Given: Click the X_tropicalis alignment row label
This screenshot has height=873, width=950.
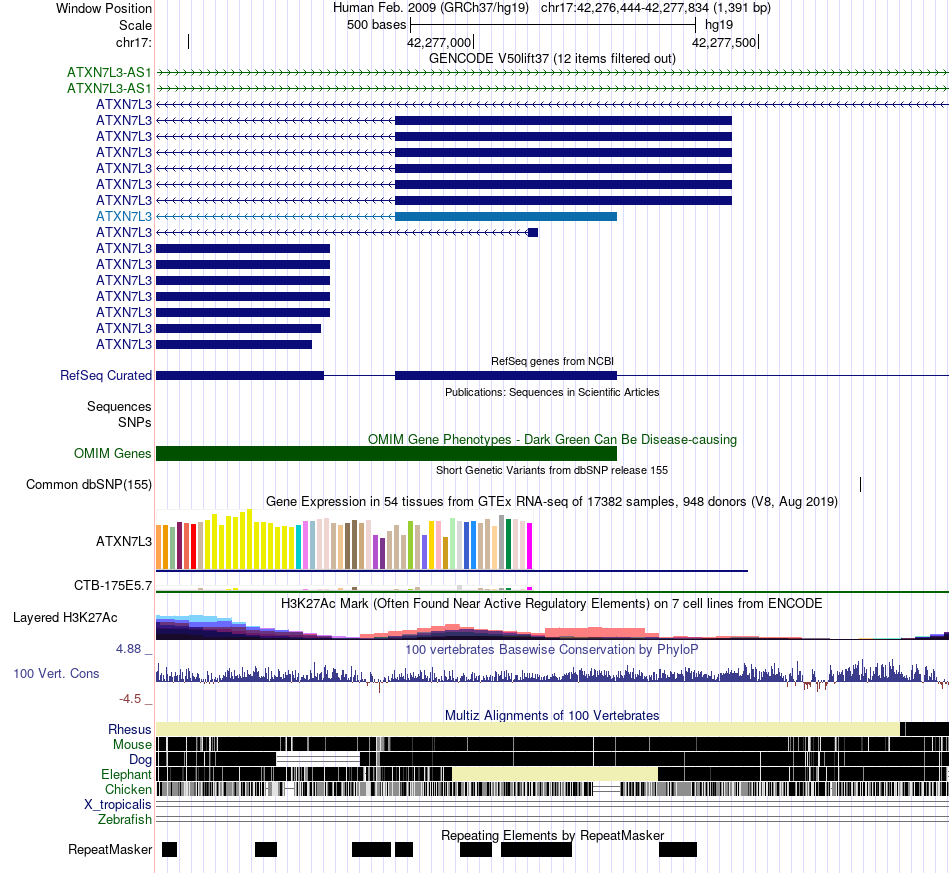Looking at the screenshot, I should pos(118,805).
